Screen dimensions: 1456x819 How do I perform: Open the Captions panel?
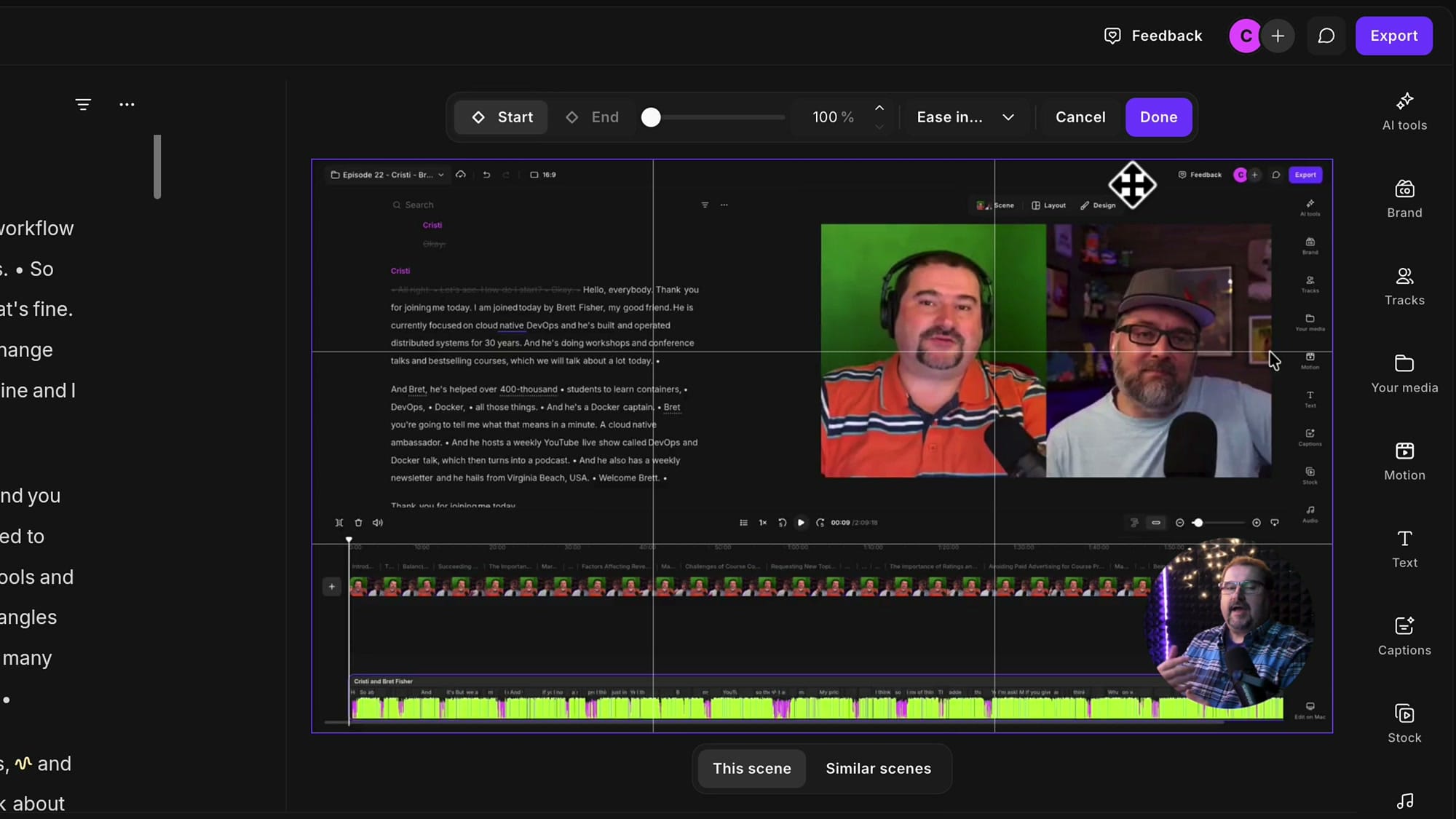point(1404,636)
